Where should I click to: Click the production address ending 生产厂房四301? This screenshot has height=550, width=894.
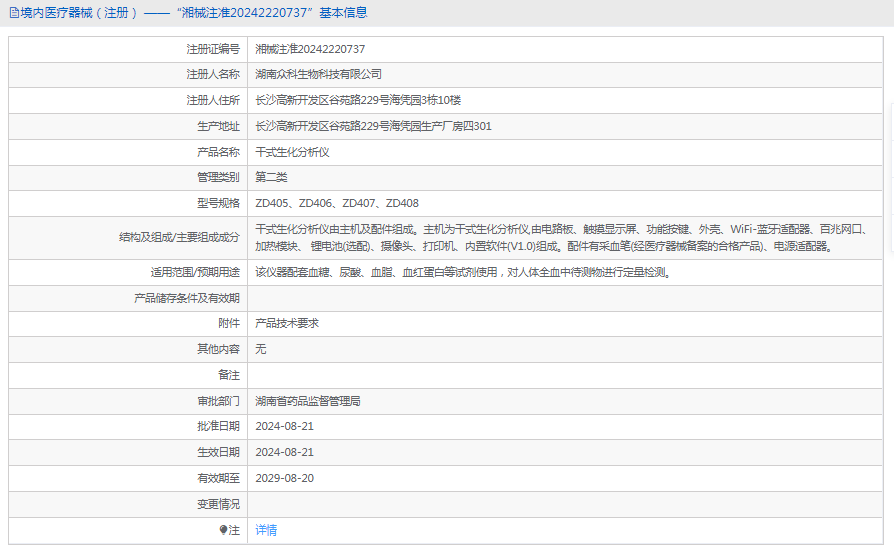pyautogui.click(x=373, y=126)
